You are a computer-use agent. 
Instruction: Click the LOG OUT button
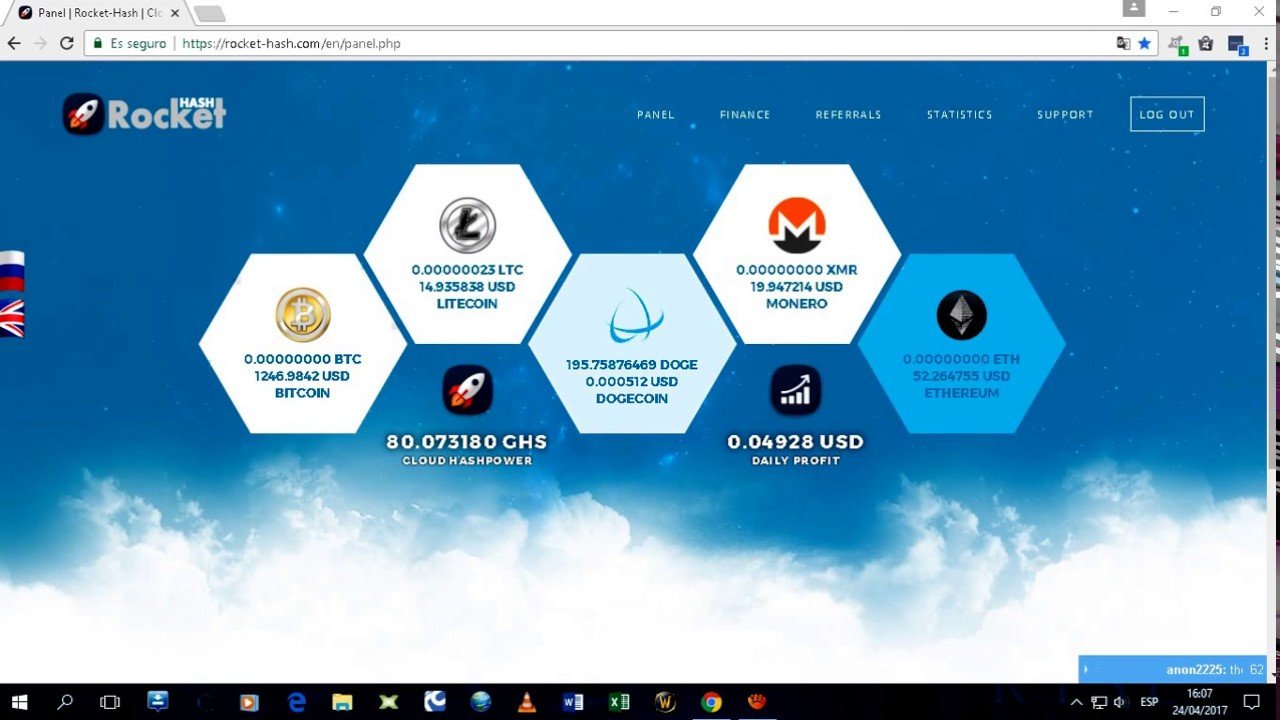point(1167,114)
